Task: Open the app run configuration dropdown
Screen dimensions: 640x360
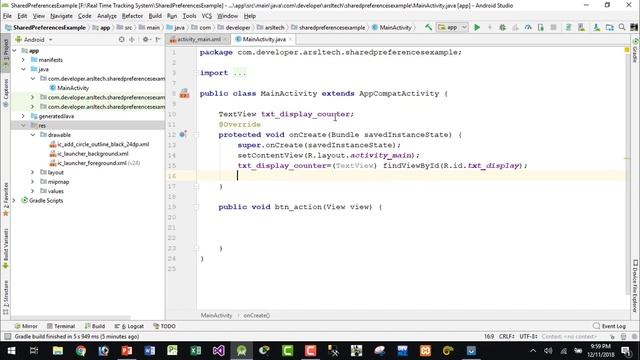Action: [452, 27]
